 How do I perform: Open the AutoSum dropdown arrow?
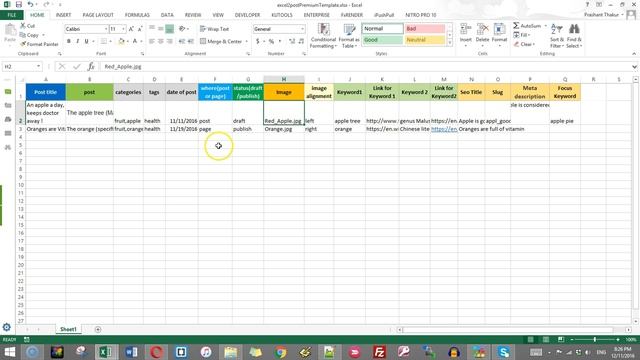point(545,26)
